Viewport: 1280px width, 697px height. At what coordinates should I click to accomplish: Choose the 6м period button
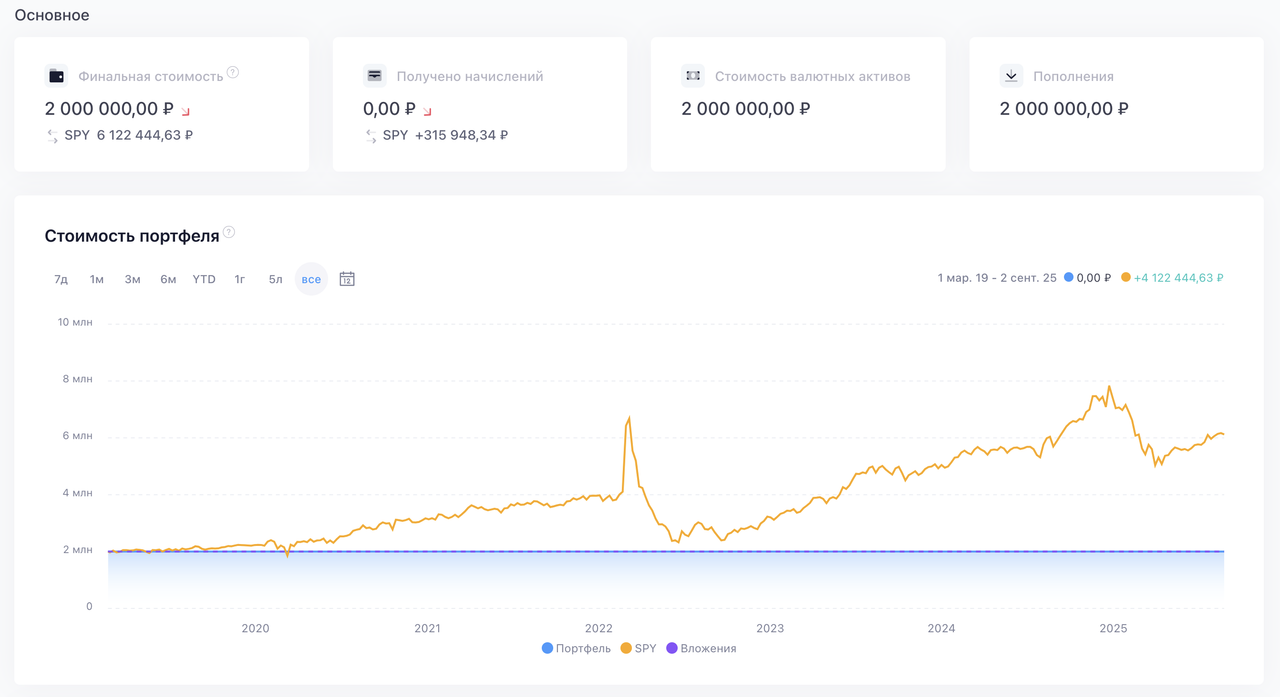click(168, 279)
